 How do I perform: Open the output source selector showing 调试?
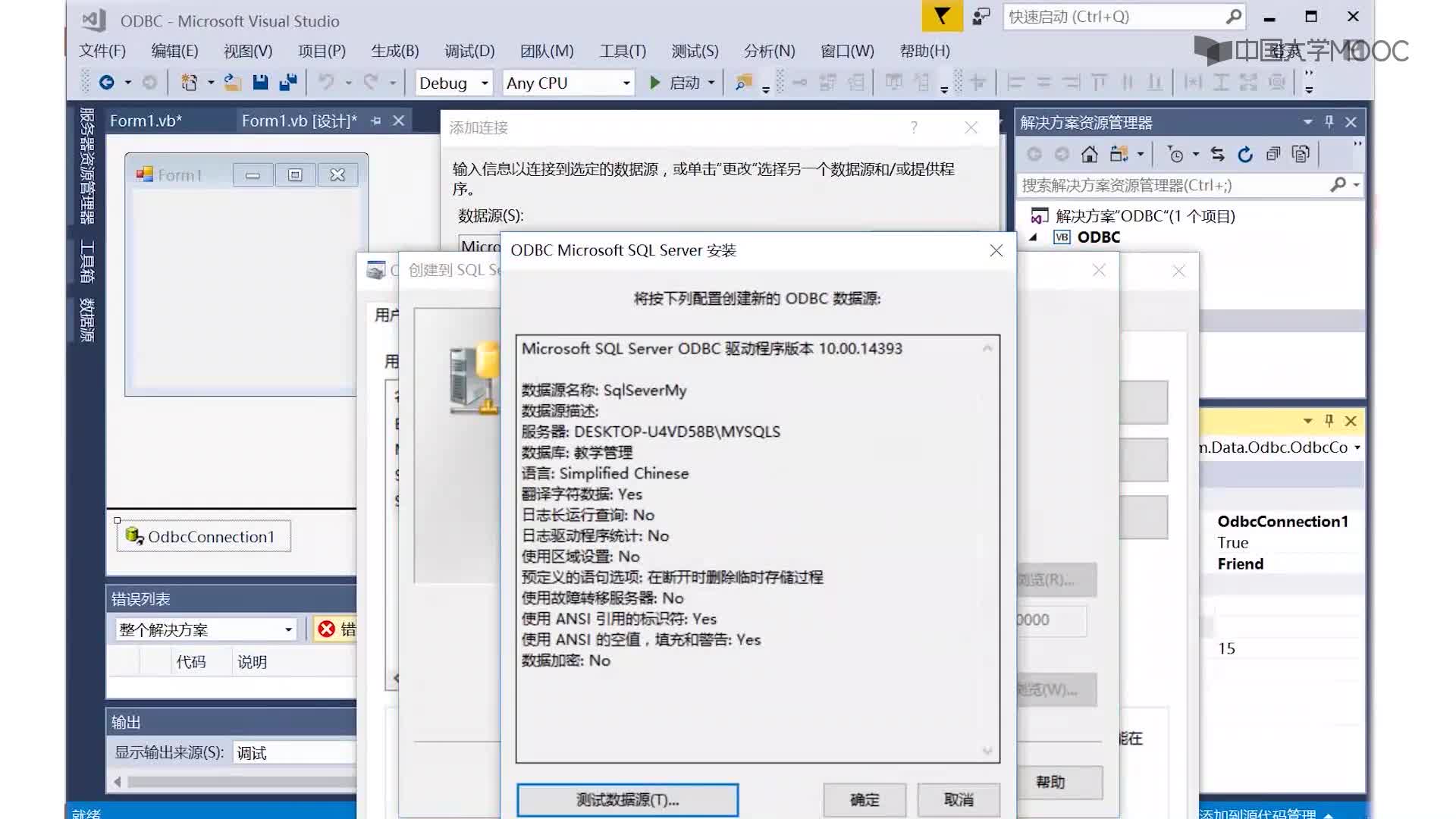point(294,752)
